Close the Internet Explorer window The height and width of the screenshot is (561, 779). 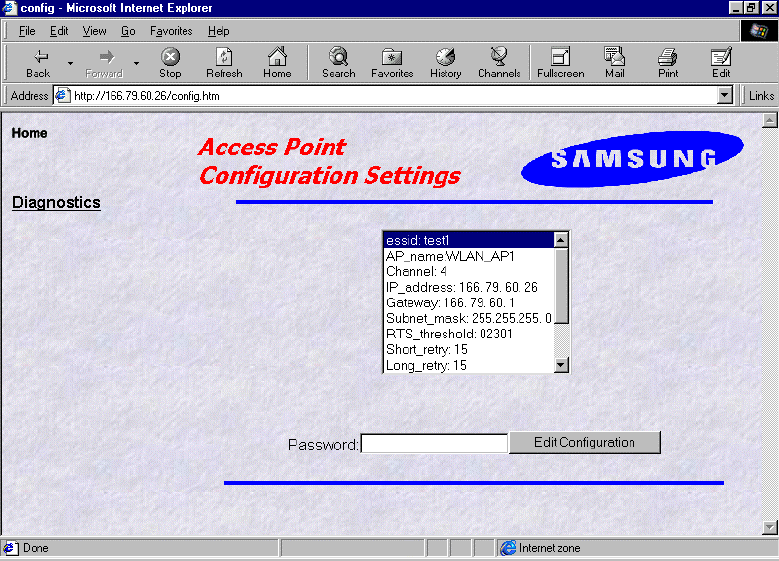click(769, 7)
